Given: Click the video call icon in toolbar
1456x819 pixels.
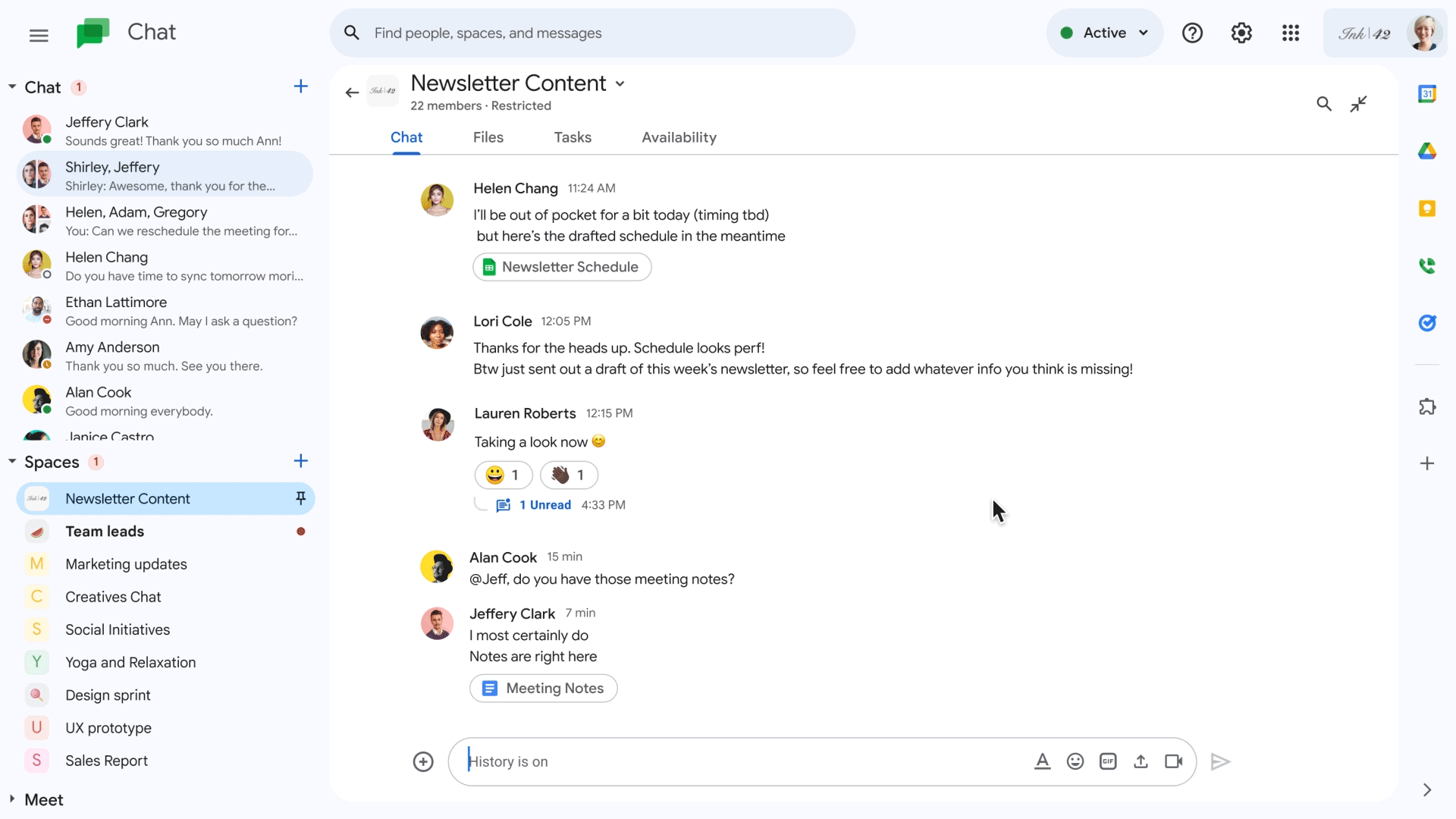Looking at the screenshot, I should [1175, 761].
